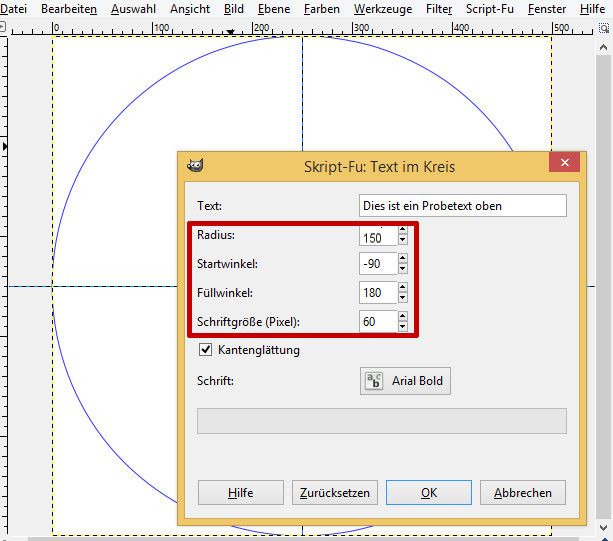The height and width of the screenshot is (541, 613).
Task: Open the Fenster menu
Action: click(x=547, y=9)
